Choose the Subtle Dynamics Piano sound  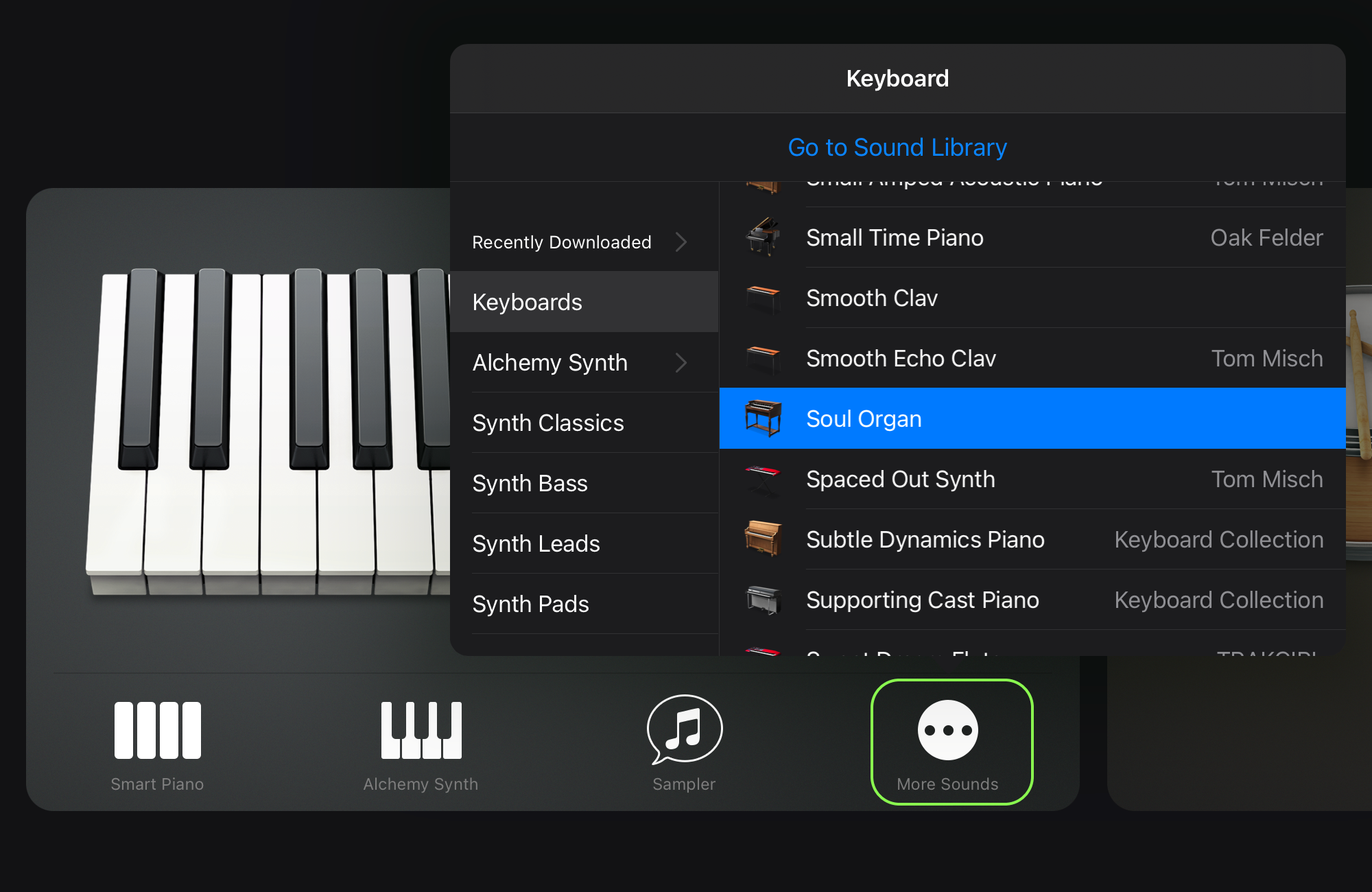[1032, 539]
